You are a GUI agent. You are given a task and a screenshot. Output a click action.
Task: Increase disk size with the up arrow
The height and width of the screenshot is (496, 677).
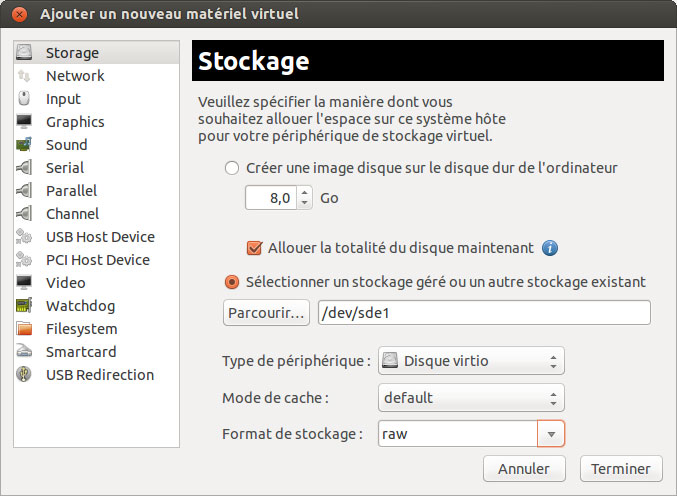pos(305,193)
